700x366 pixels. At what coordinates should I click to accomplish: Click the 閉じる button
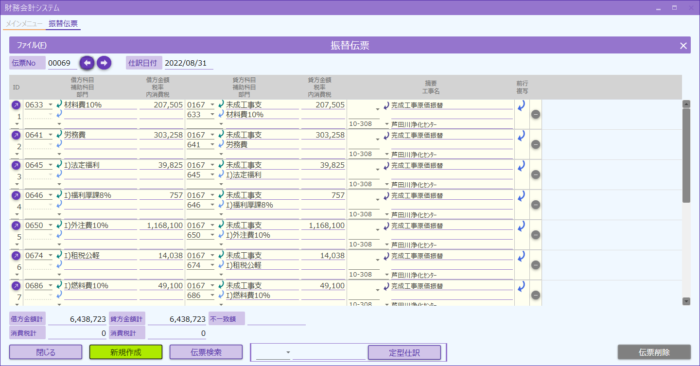[46, 352]
